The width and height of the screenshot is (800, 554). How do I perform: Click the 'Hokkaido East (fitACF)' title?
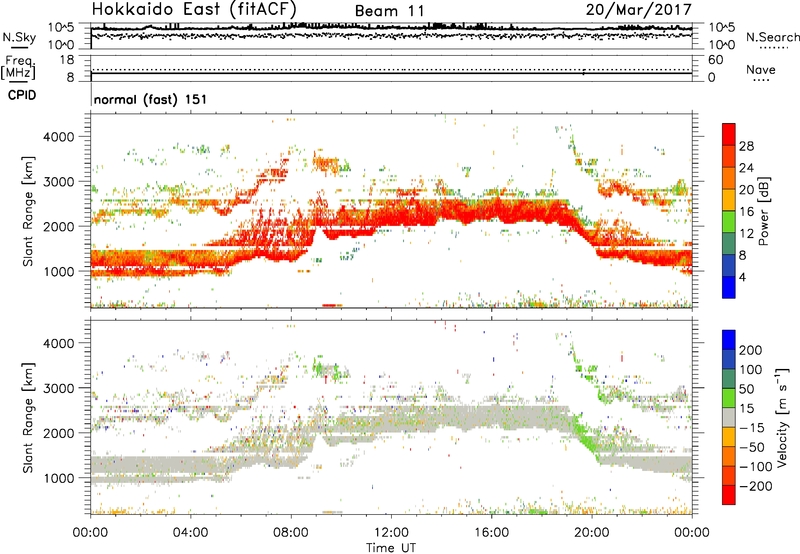(194, 9)
